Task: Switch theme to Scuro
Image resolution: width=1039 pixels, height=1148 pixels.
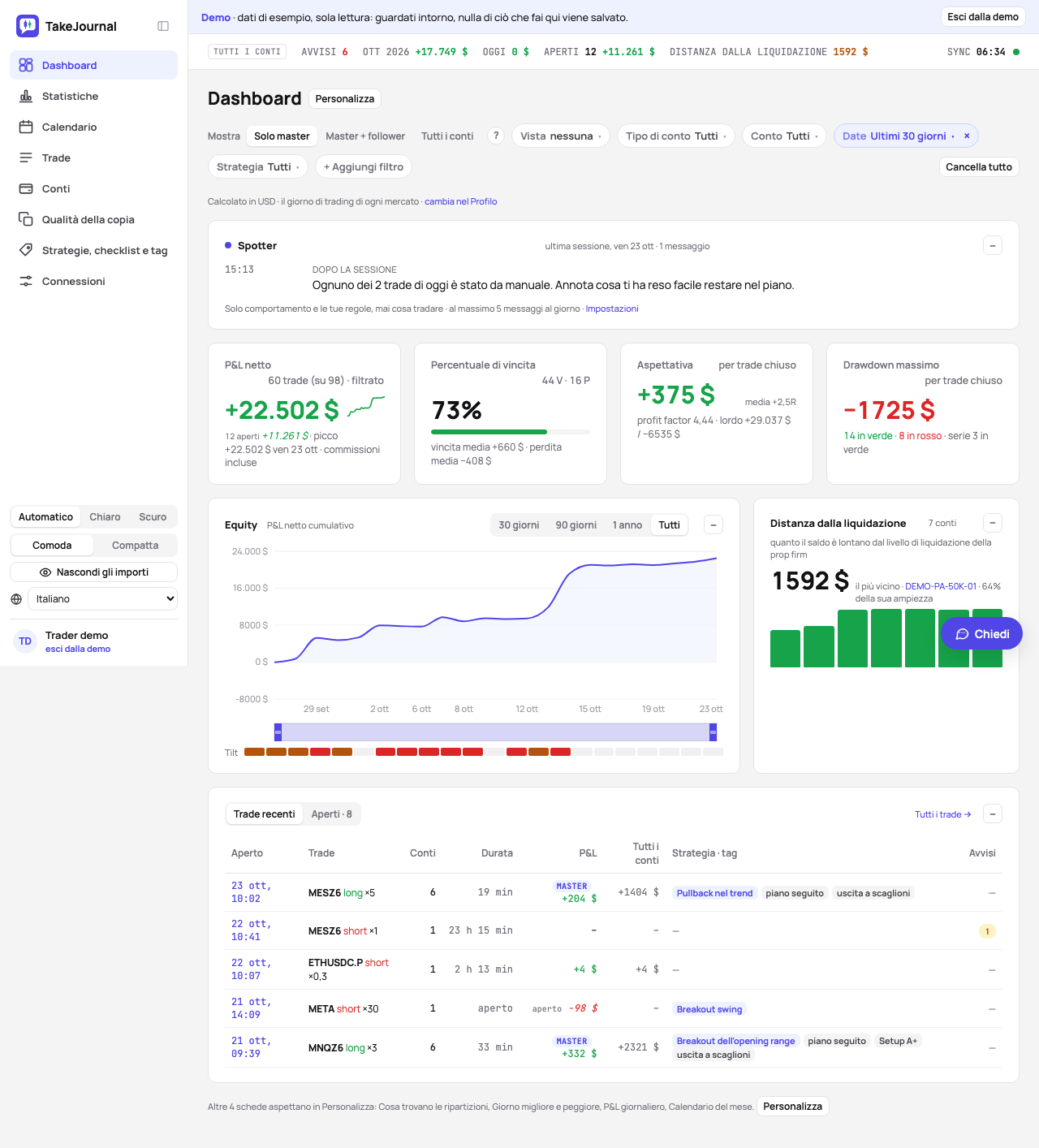Action: coord(153,517)
